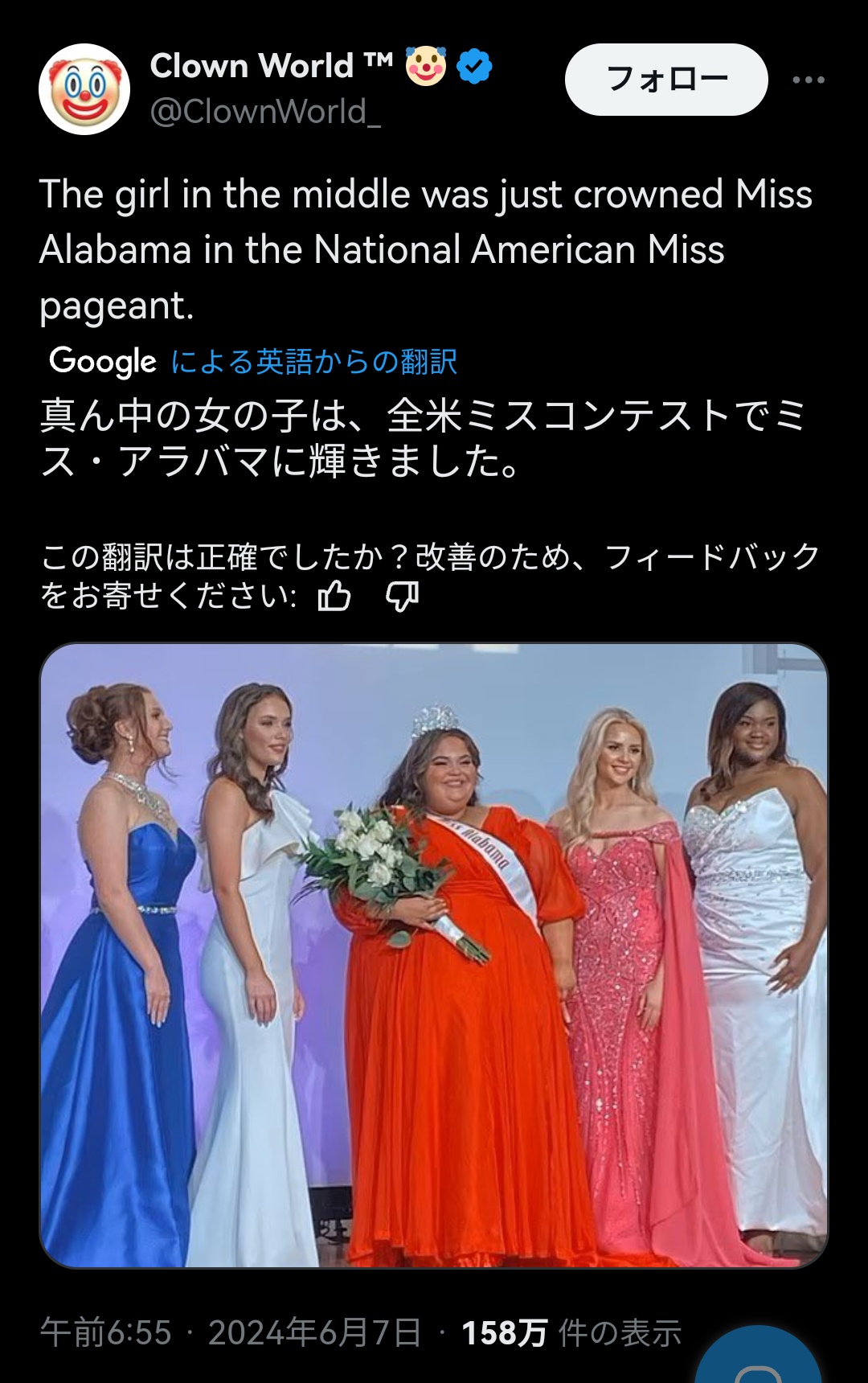Tap the 158万 件の表示 view count
This screenshot has height=1383, width=868.
(571, 1332)
